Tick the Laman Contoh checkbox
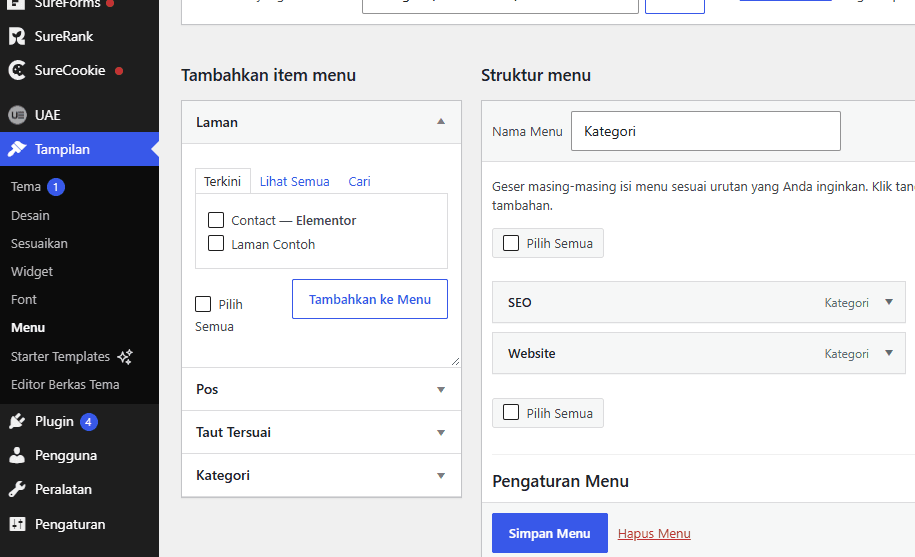915x557 pixels. click(x=216, y=243)
